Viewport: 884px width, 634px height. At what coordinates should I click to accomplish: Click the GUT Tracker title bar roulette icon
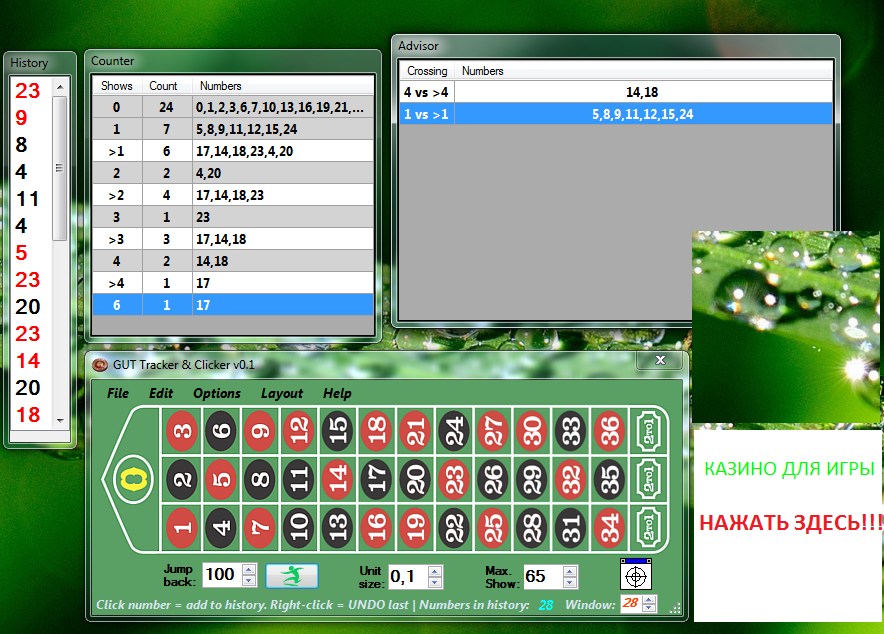point(100,365)
